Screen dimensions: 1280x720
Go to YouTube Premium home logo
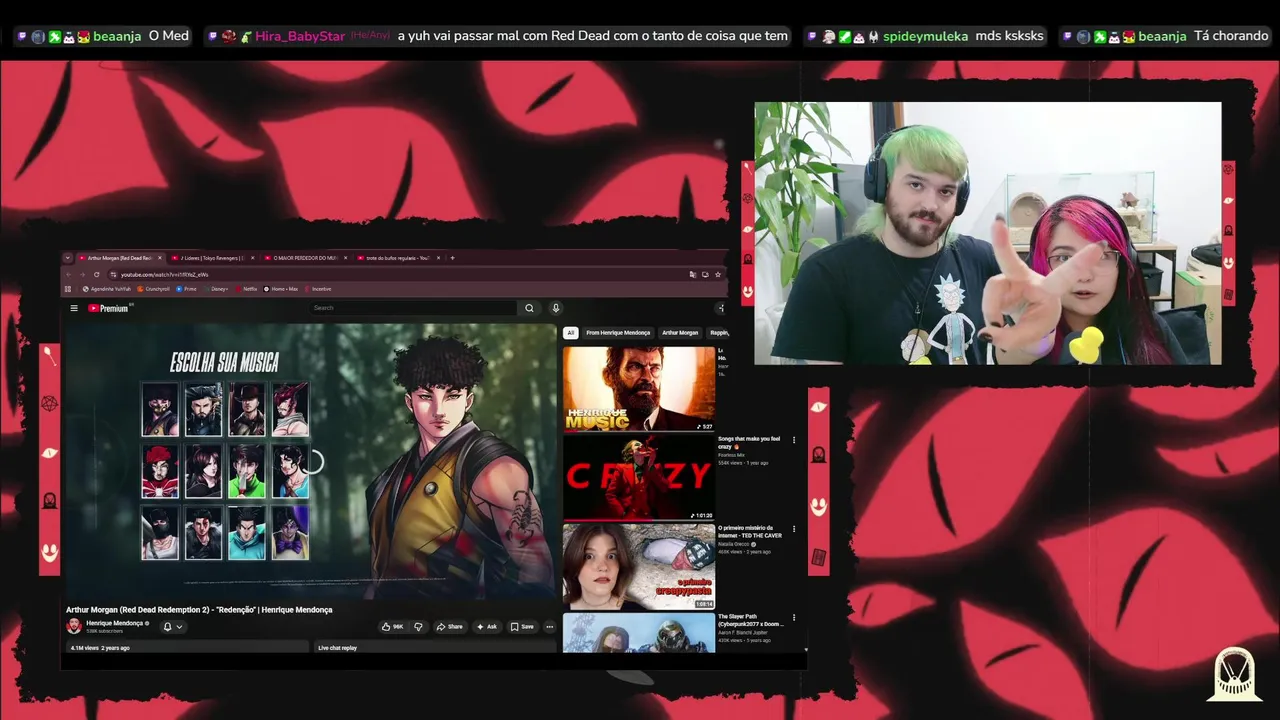[x=108, y=308]
